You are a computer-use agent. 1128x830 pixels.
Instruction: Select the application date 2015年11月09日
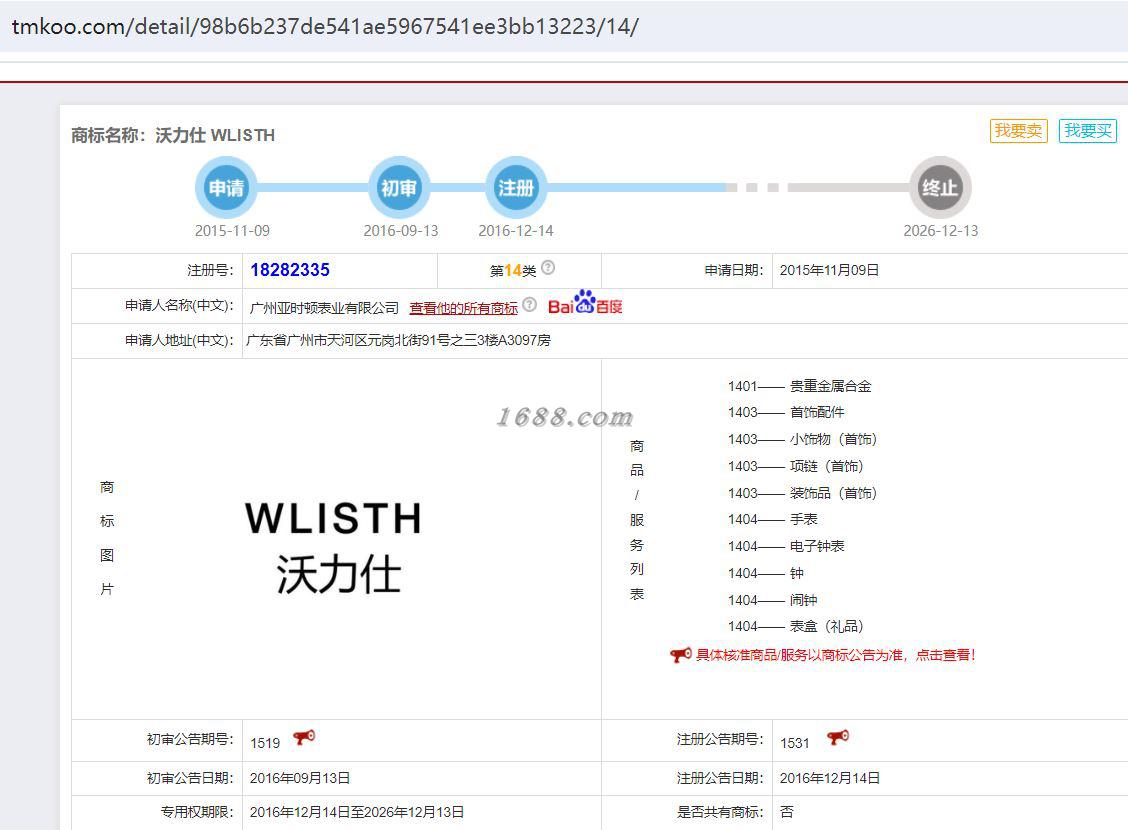click(x=829, y=270)
